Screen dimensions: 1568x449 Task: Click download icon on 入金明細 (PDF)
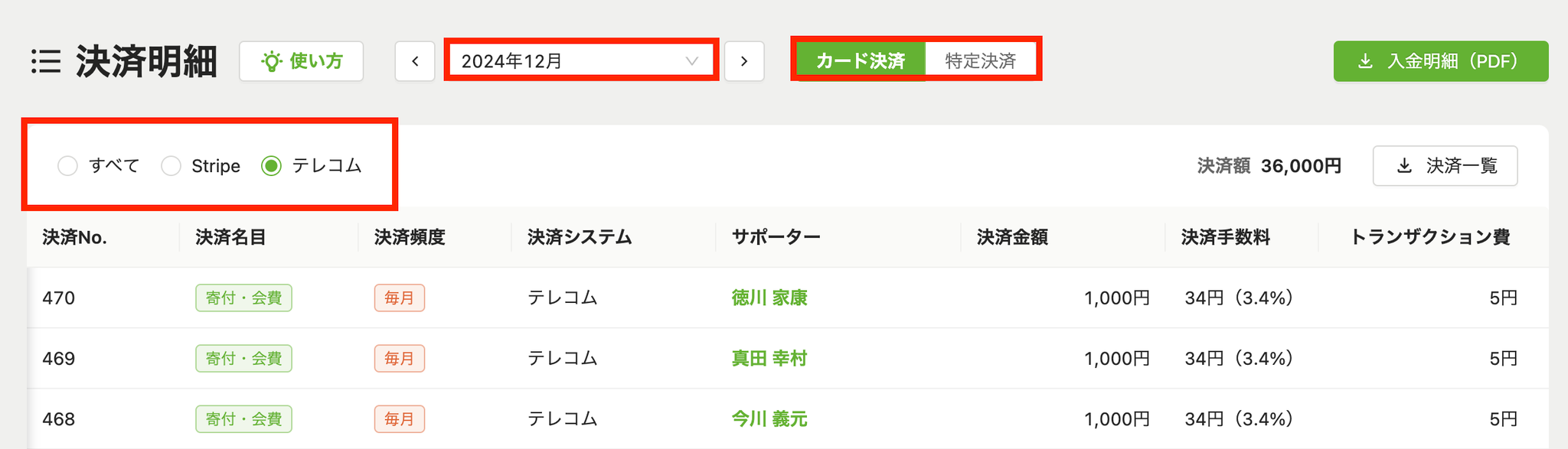1365,61
